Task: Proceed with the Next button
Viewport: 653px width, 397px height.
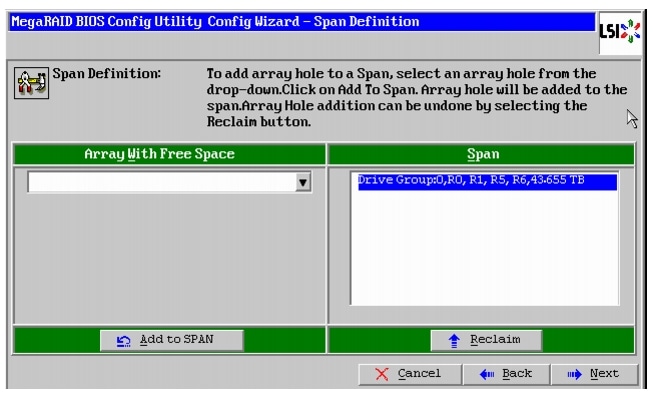Action: pyautogui.click(x=594, y=374)
